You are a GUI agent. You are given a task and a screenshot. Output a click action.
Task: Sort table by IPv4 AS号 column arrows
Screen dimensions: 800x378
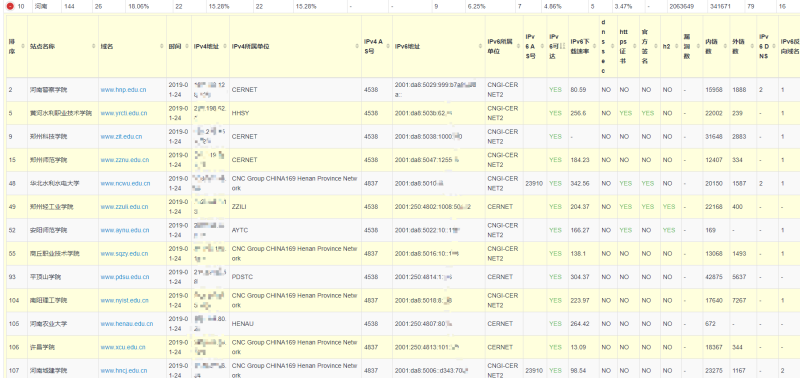[x=388, y=46]
